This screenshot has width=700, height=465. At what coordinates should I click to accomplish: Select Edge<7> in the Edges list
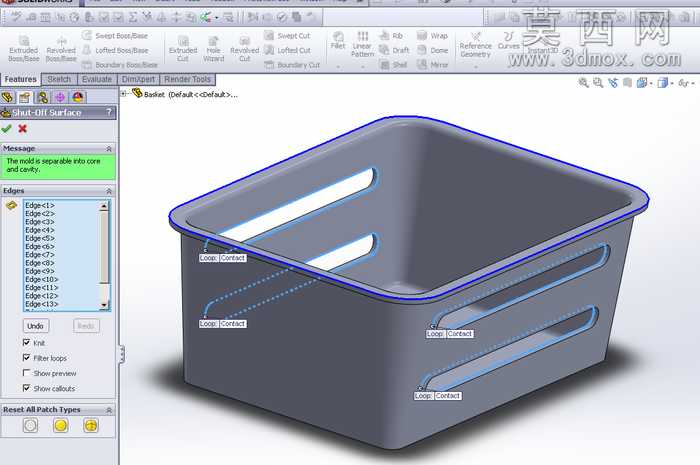click(40, 255)
